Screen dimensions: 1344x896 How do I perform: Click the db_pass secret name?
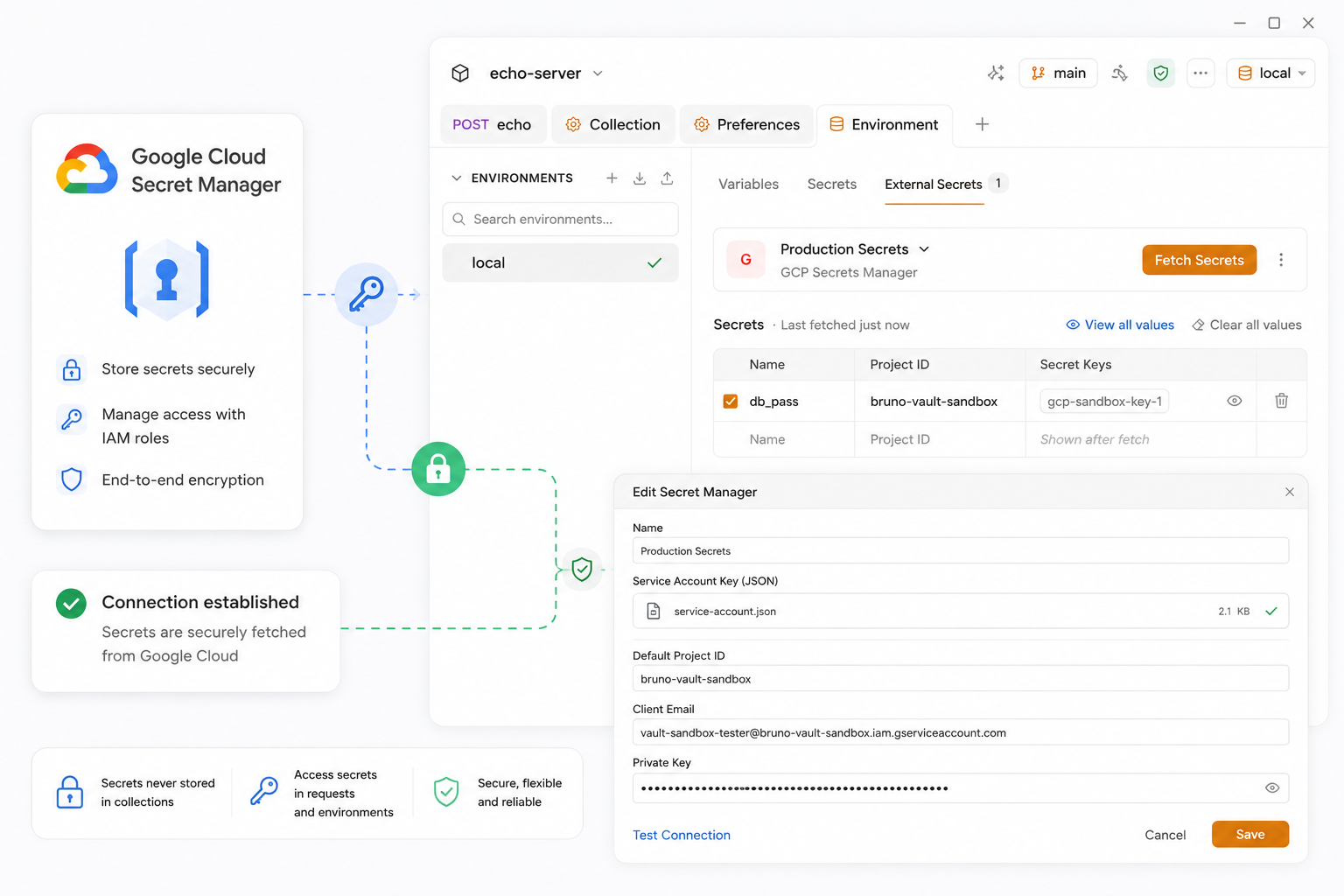tap(773, 402)
